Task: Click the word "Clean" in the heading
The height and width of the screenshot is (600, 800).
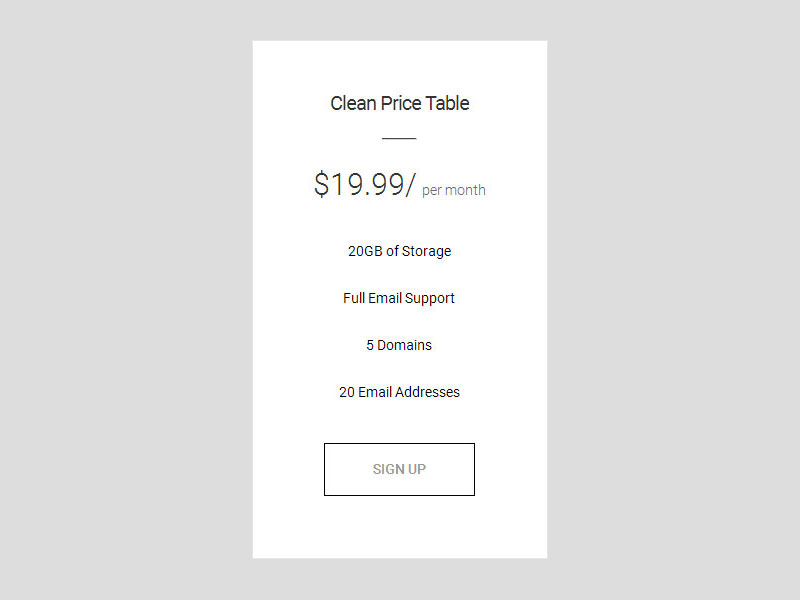Action: [352, 103]
